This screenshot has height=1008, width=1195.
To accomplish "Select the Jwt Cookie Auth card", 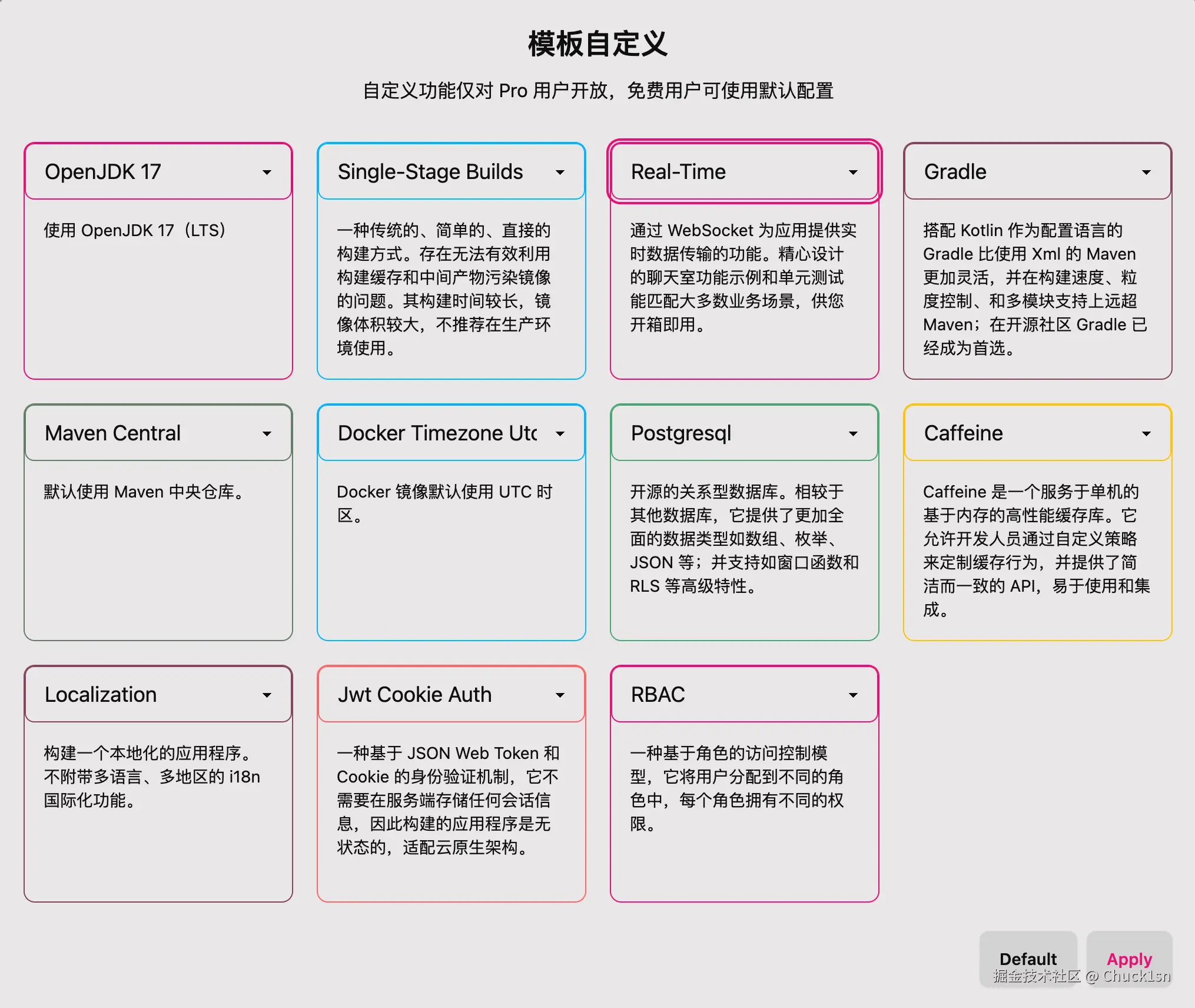I will pyautogui.click(x=451, y=783).
